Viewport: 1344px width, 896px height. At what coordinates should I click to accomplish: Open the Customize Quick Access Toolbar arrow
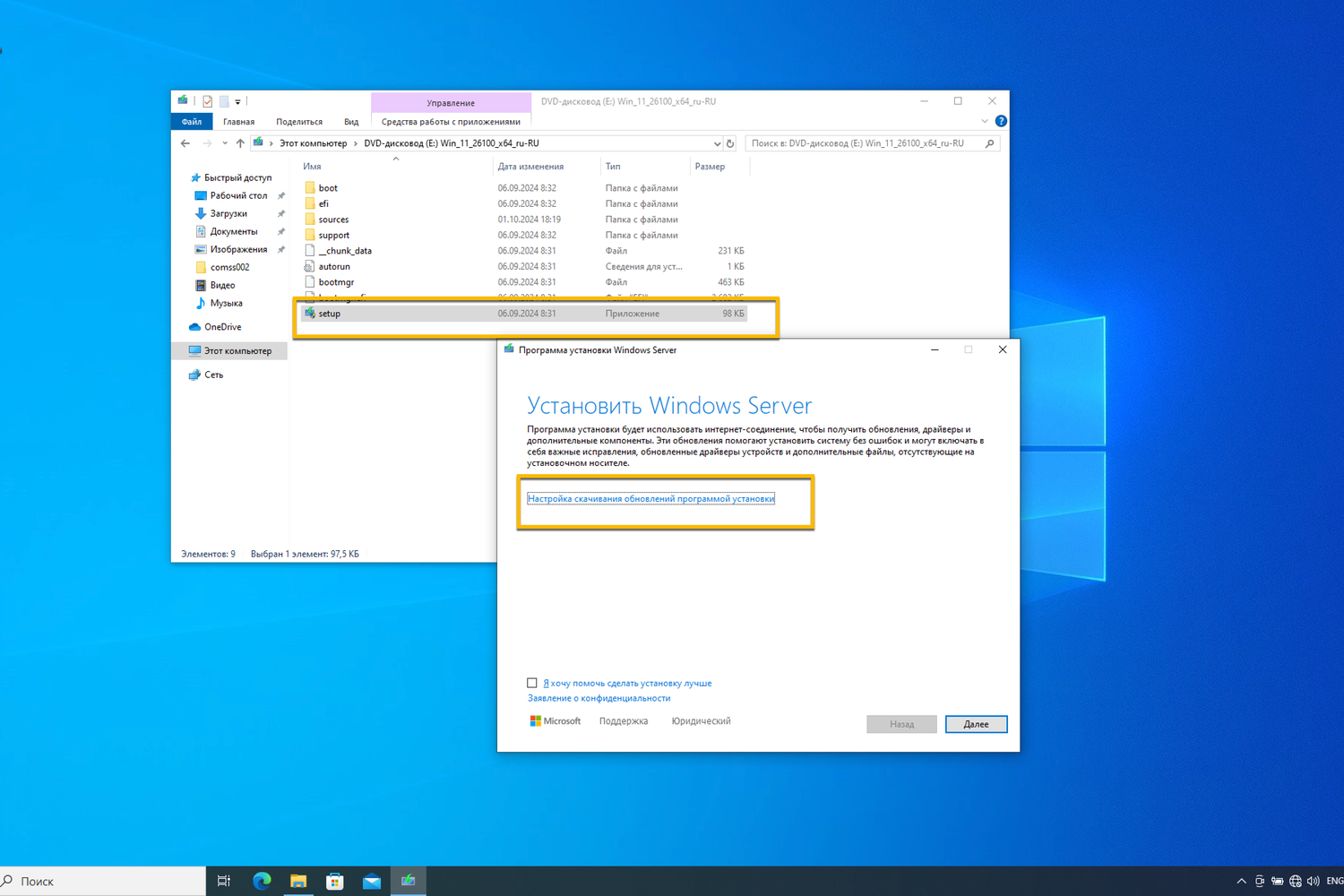click(x=237, y=102)
